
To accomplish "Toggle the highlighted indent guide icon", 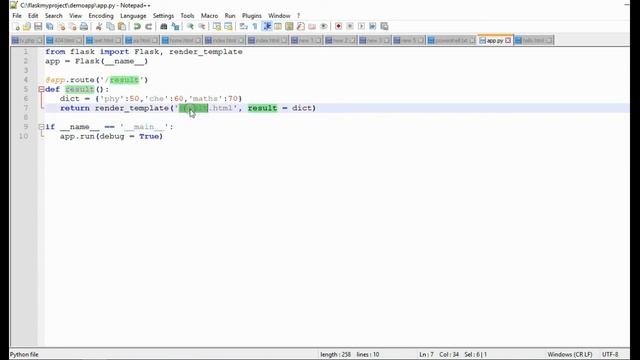I will coord(267,27).
